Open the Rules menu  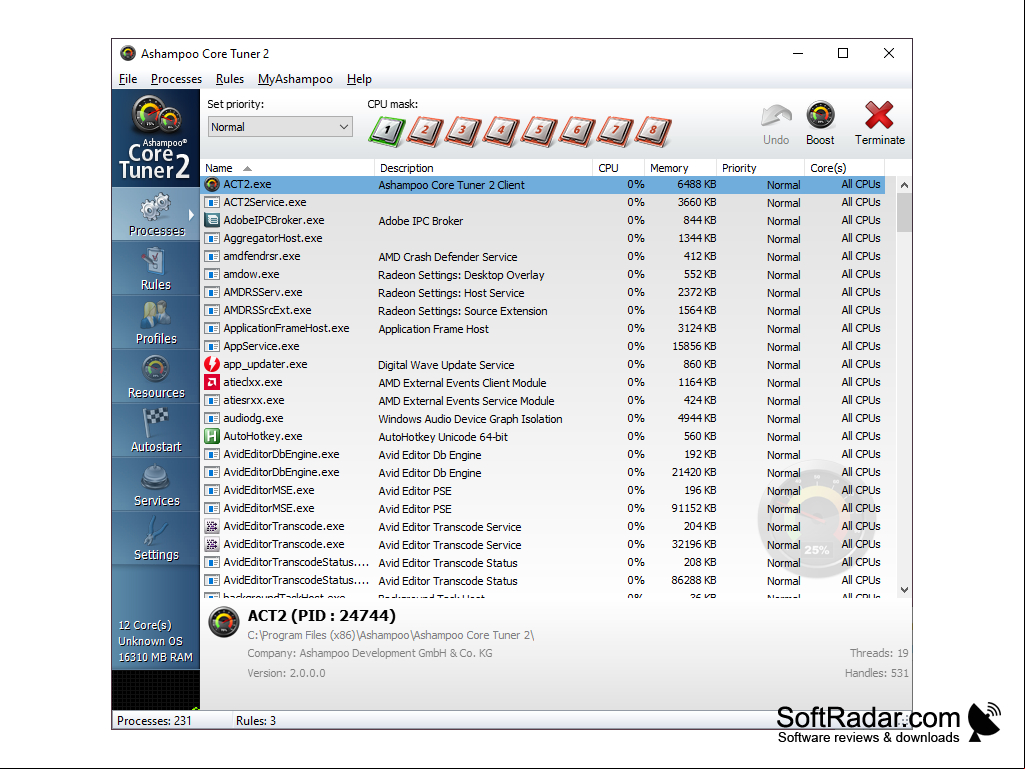pyautogui.click(x=230, y=79)
